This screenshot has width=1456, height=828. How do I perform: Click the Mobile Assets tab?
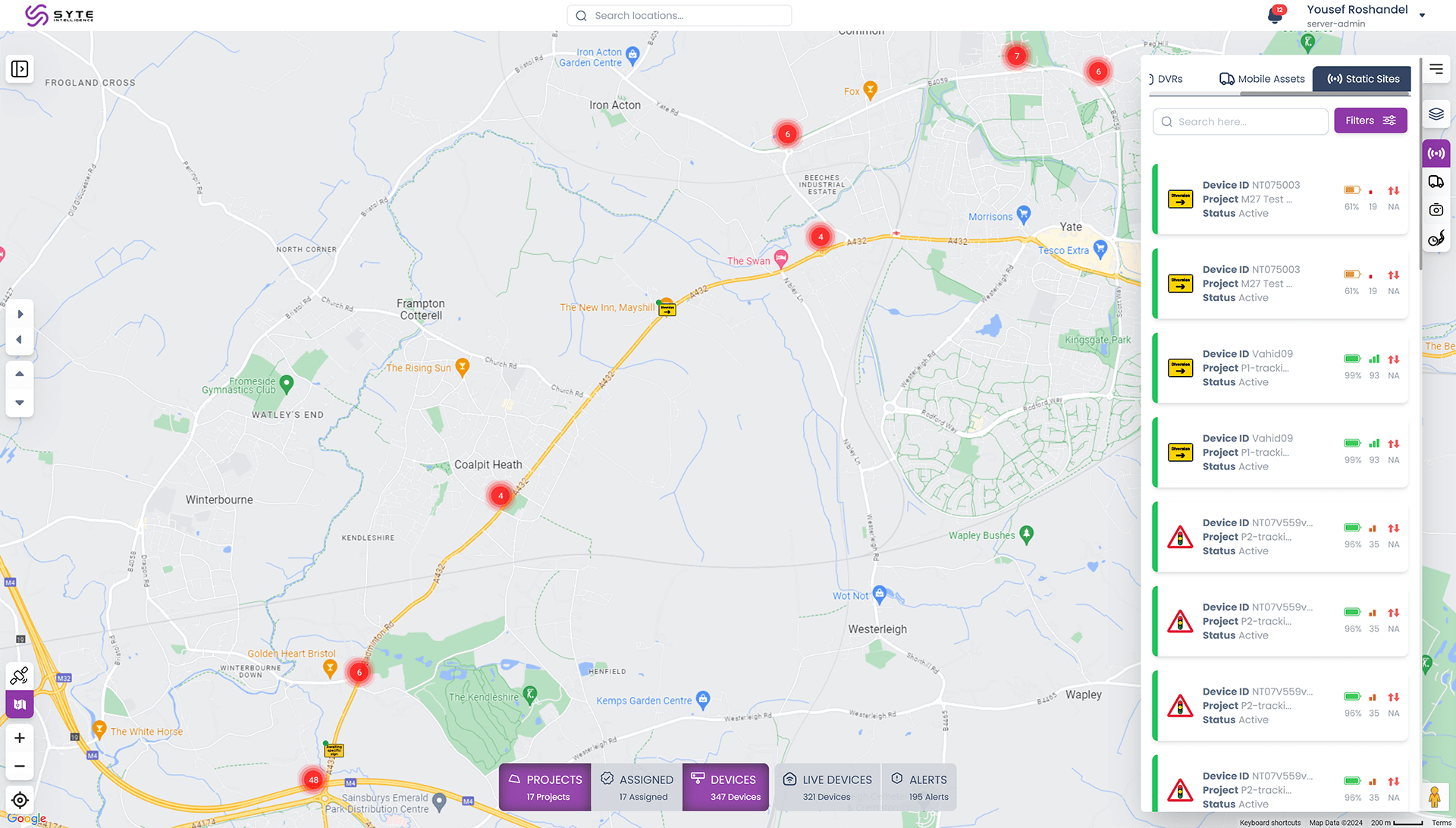click(x=1262, y=78)
